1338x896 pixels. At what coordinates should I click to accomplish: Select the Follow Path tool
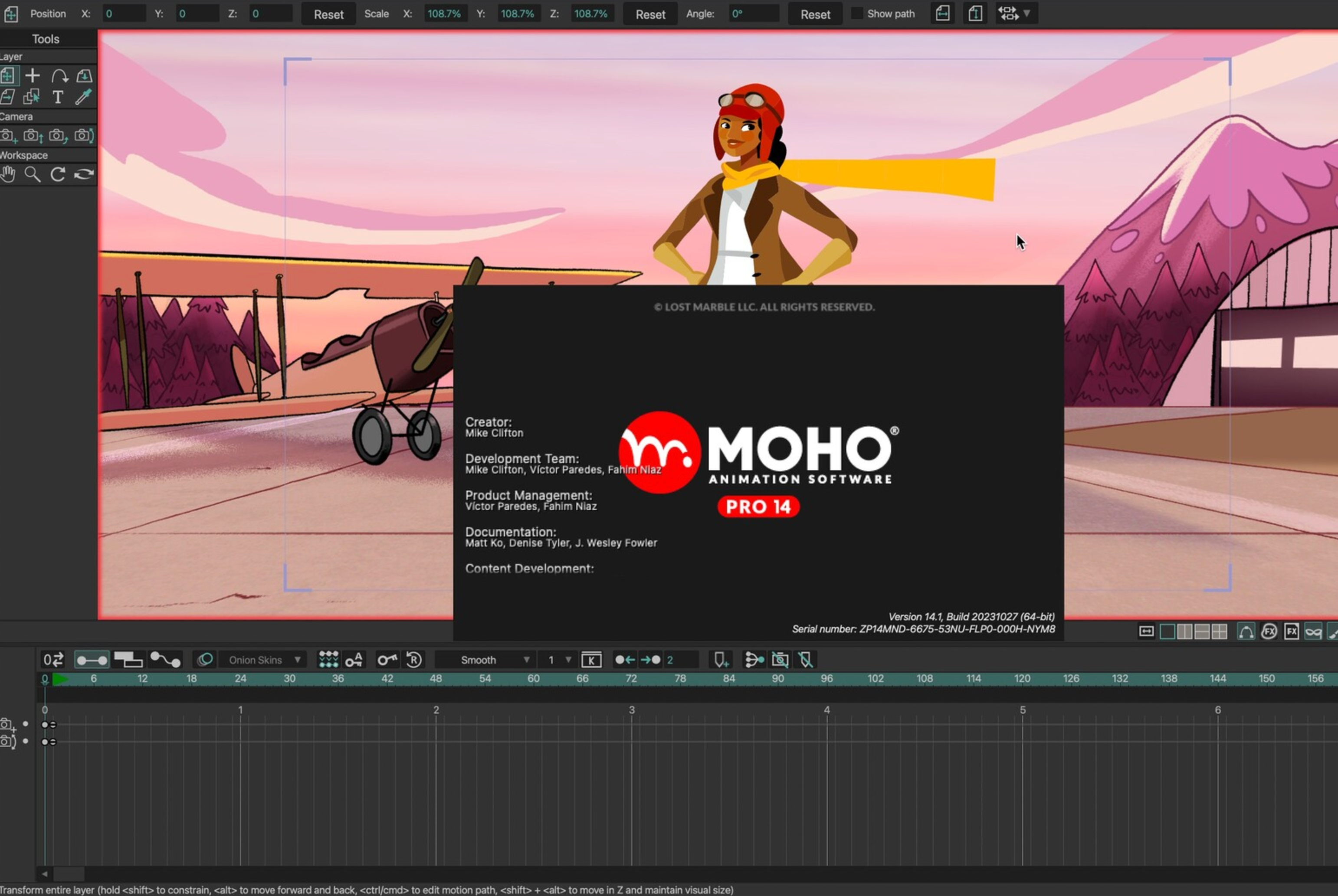point(59,75)
